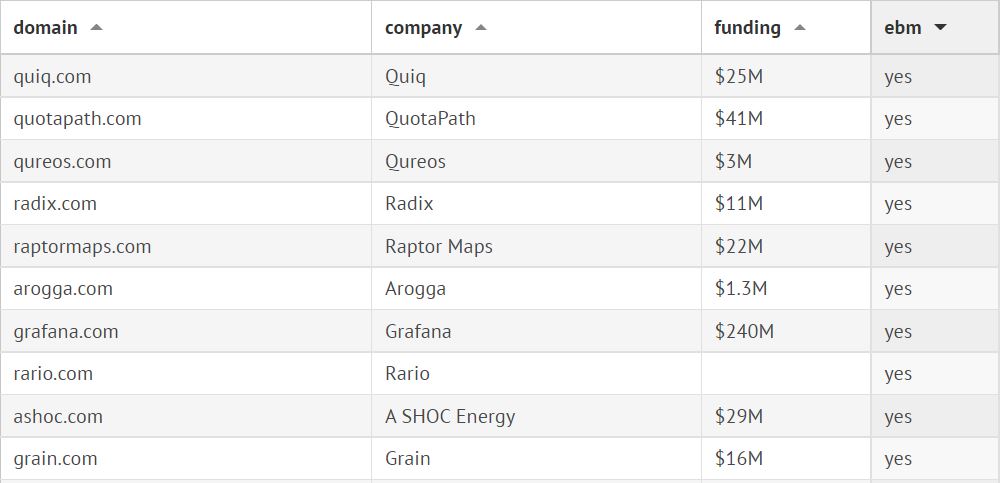Click the company column sort arrow
Image resolution: width=1001 pixels, height=483 pixels.
[x=481, y=28]
